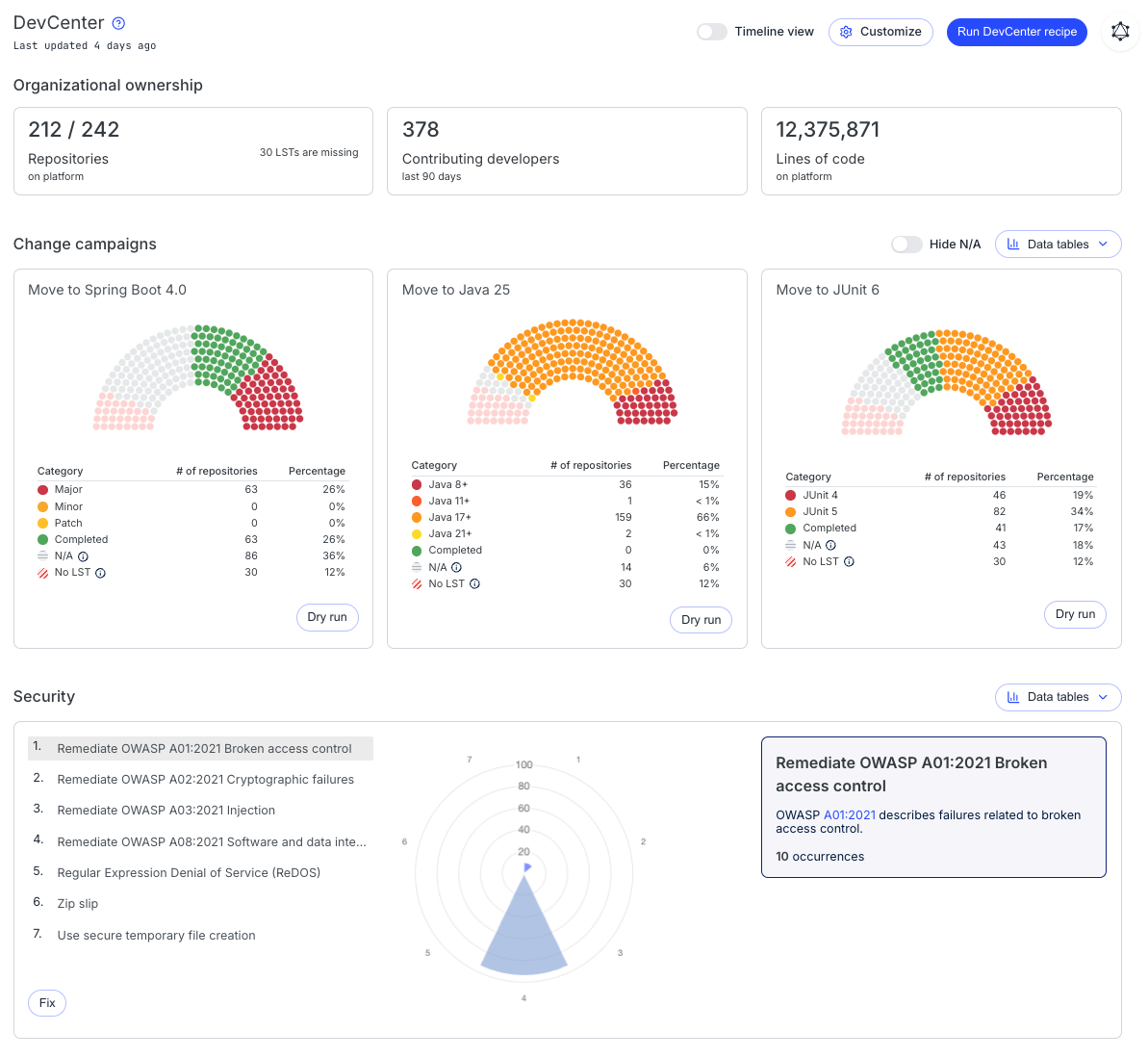Select Remediate OWASP A02:2021 Cryptographic failures
The height and width of the screenshot is (1058, 1148).
coord(200,780)
